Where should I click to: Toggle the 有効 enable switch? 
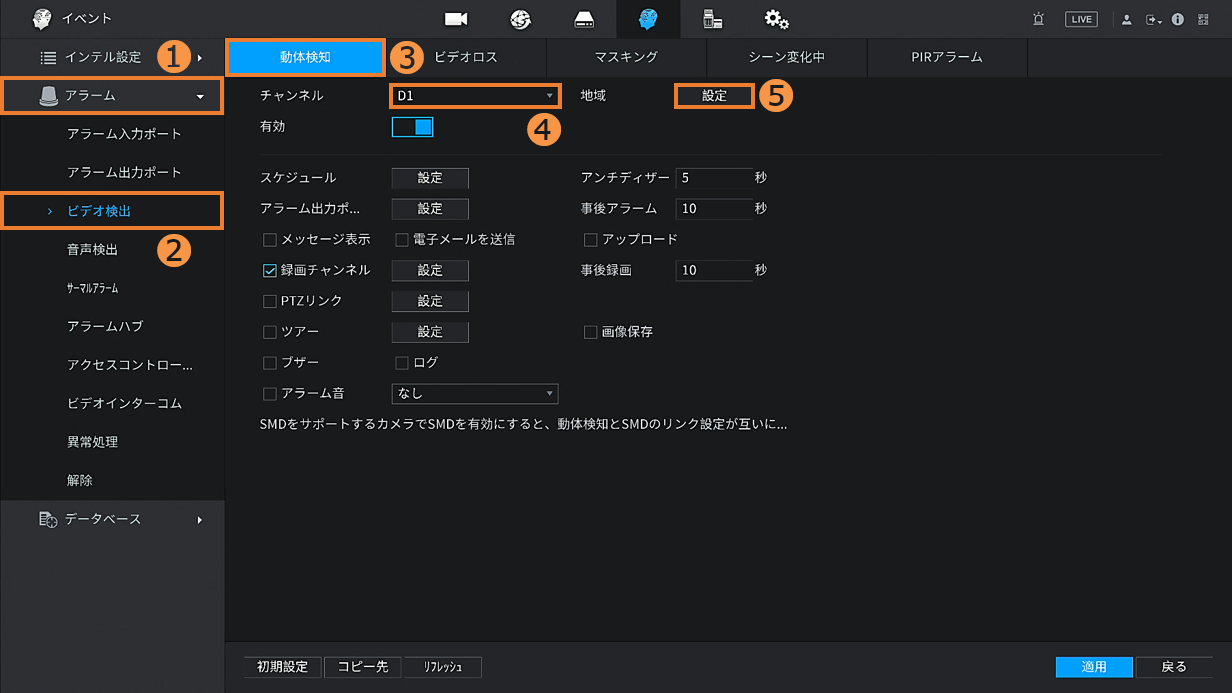pos(412,127)
